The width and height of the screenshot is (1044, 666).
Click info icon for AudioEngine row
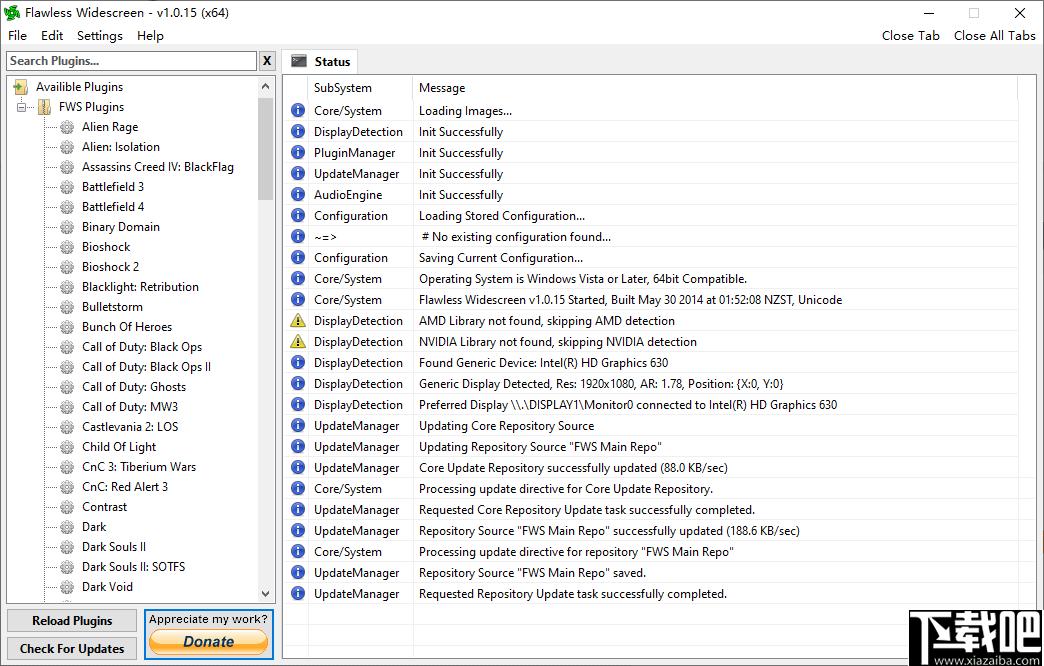[x=298, y=194]
